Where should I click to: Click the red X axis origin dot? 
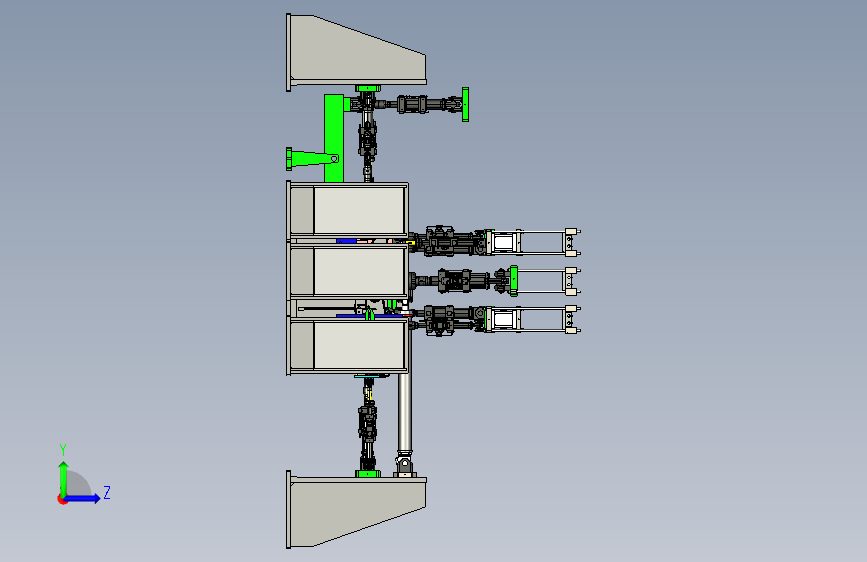[x=62, y=499]
